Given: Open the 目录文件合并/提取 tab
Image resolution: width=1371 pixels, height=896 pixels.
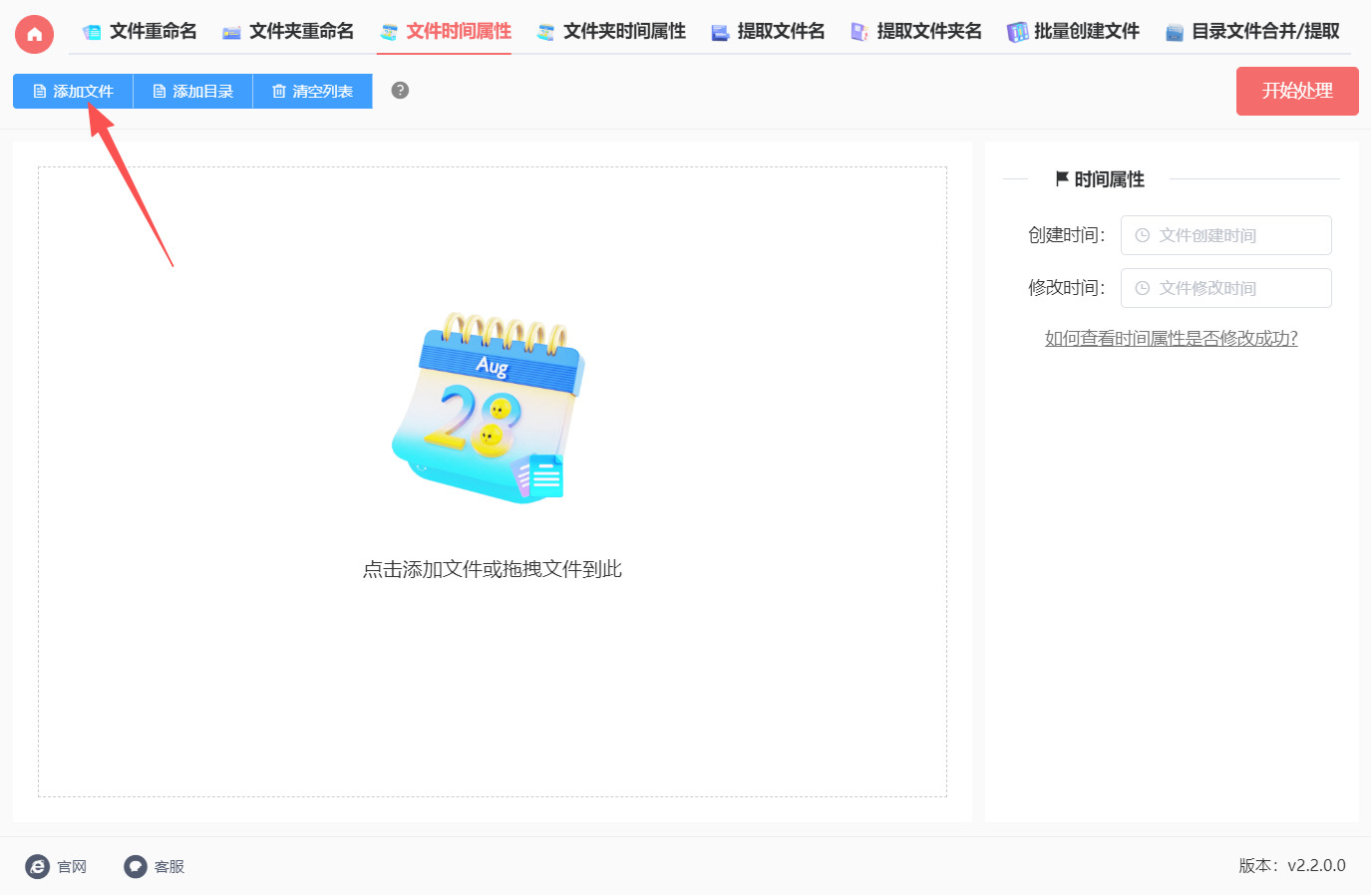Looking at the screenshot, I should [x=1252, y=32].
